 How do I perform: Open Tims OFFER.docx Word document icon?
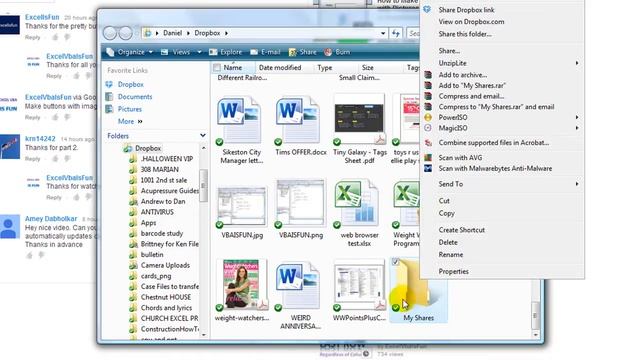point(298,120)
